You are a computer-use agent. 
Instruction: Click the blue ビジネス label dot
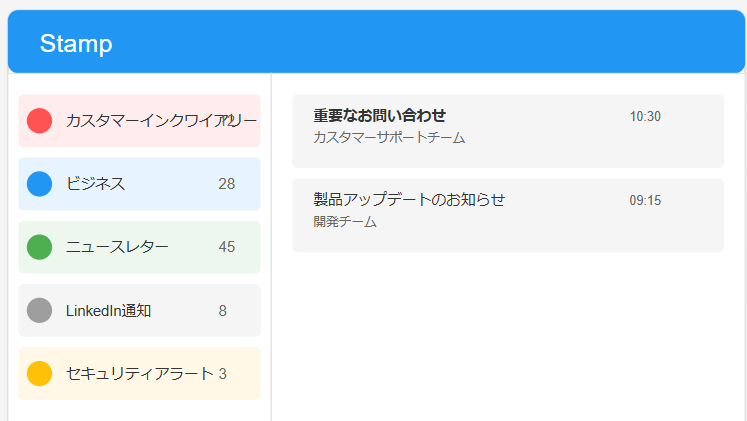(x=39, y=184)
